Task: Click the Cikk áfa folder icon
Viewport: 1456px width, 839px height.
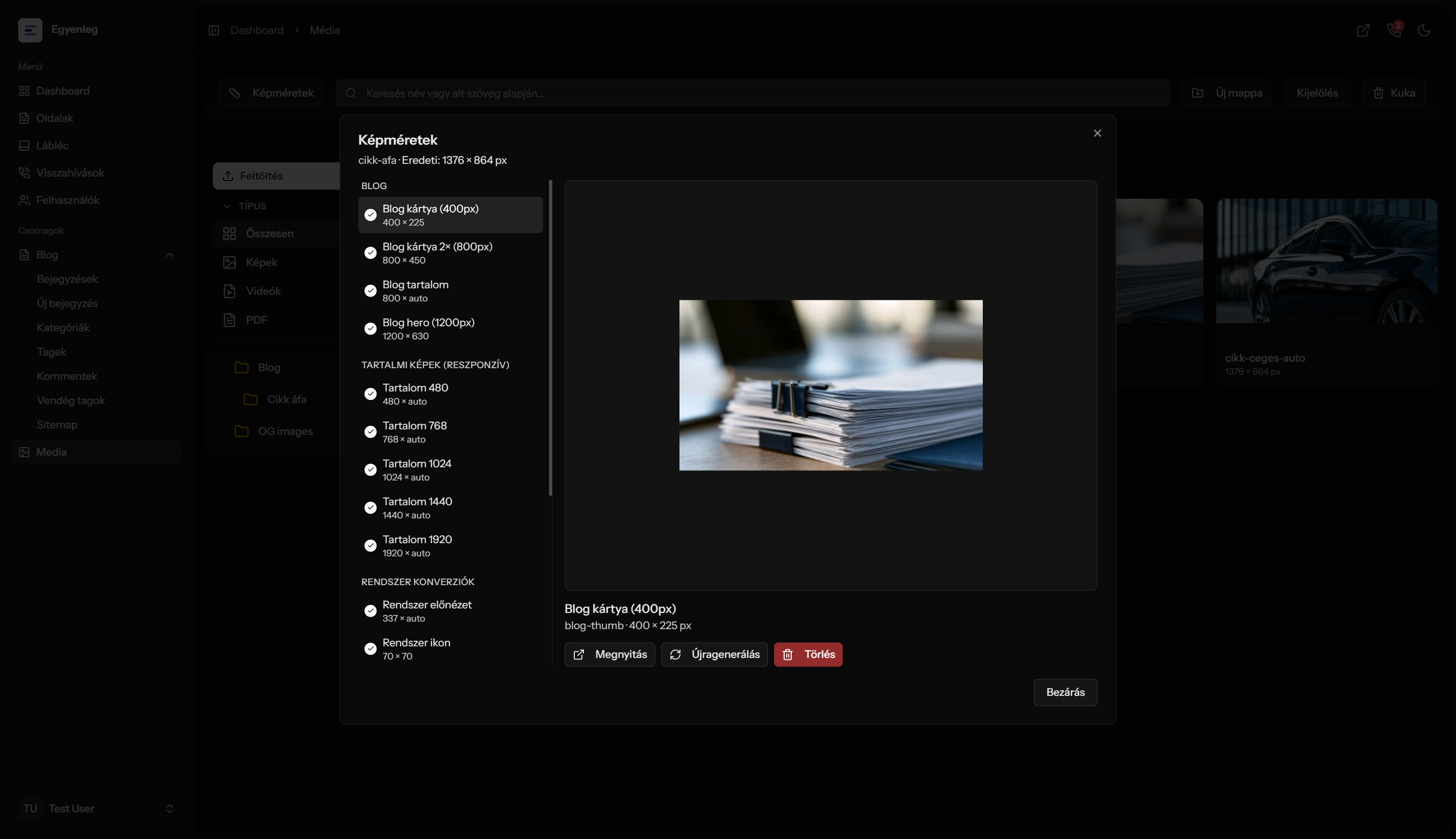Action: tap(251, 400)
